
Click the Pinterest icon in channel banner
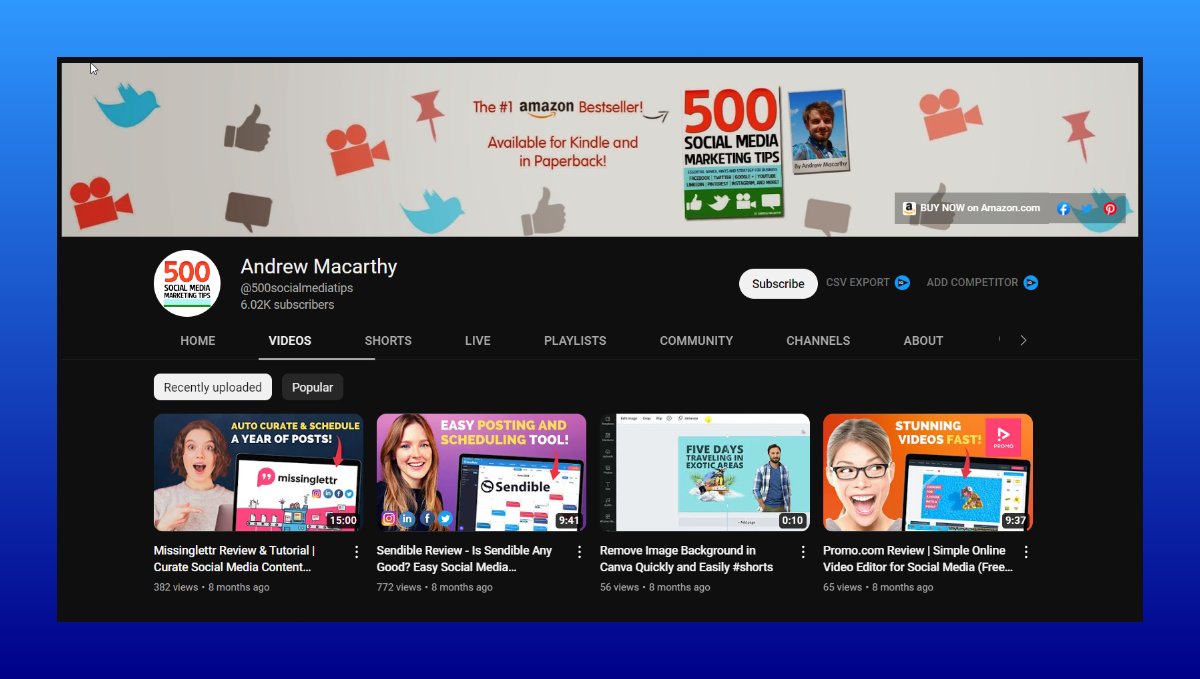coord(1110,209)
